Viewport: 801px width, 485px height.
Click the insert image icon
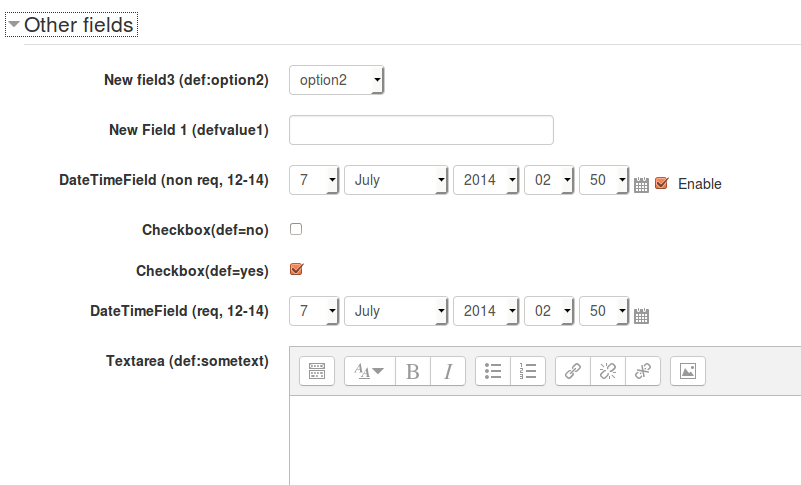[688, 371]
